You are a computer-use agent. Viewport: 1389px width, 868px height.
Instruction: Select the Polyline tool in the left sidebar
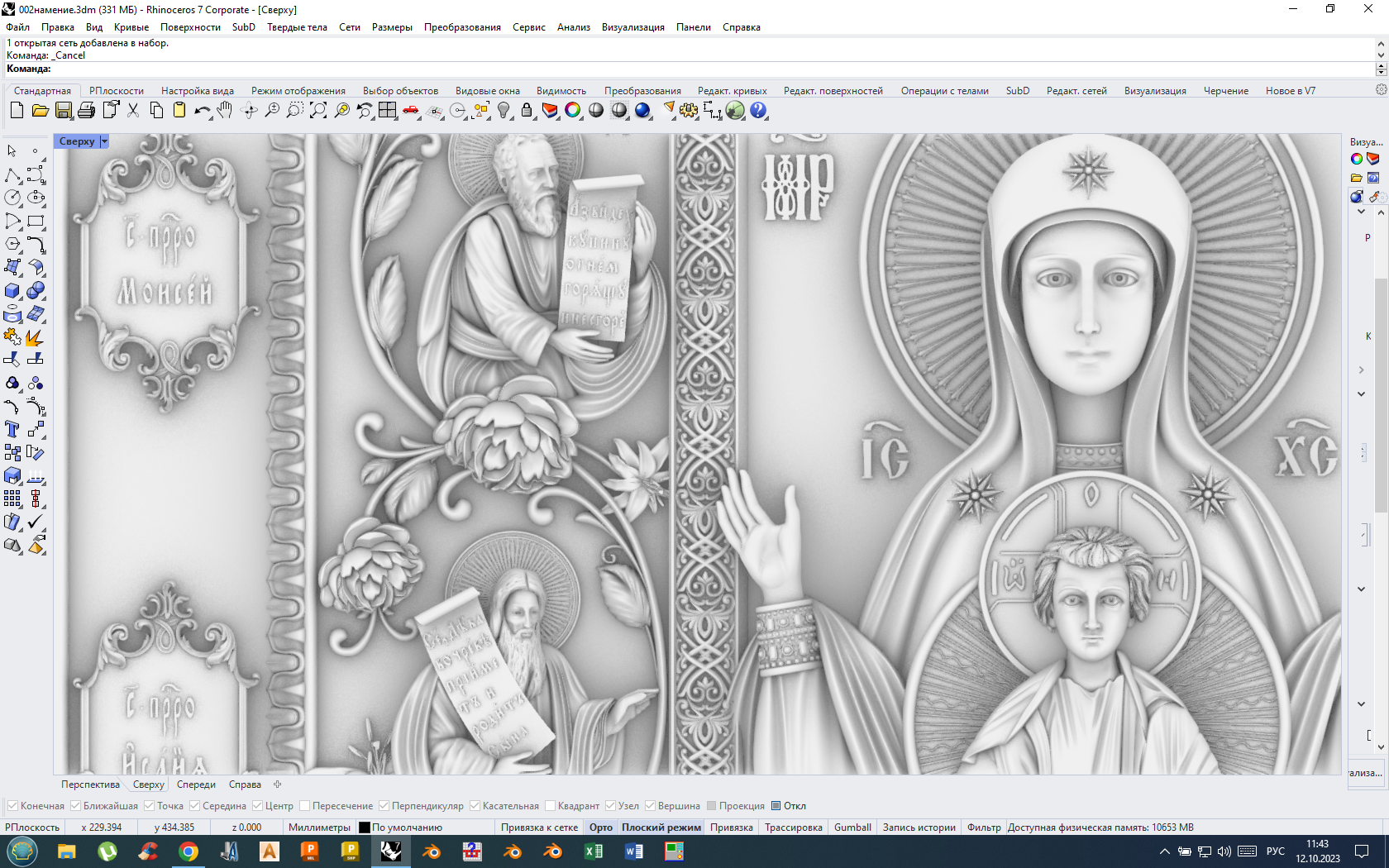[x=12, y=174]
